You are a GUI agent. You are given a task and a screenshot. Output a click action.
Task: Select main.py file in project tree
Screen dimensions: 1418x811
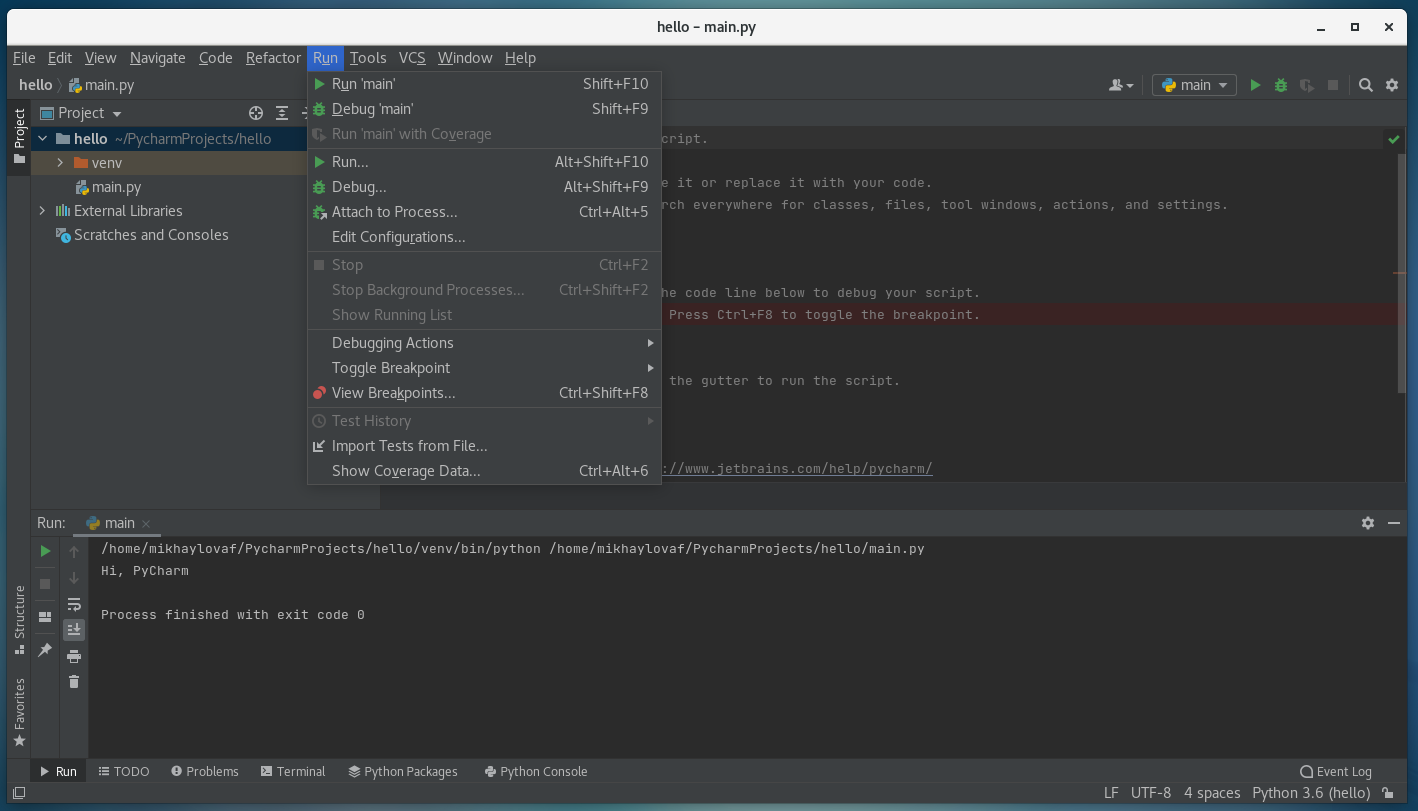pos(116,187)
